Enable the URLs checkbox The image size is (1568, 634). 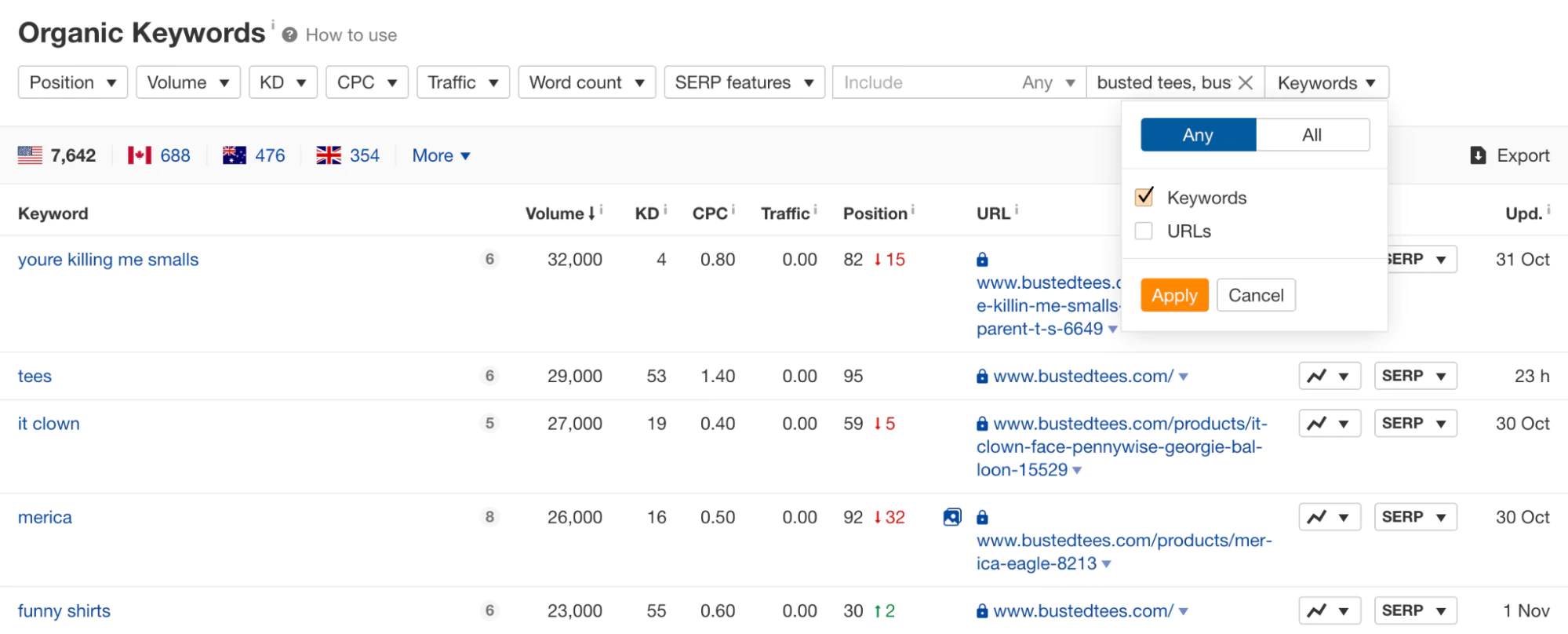[x=1144, y=231]
